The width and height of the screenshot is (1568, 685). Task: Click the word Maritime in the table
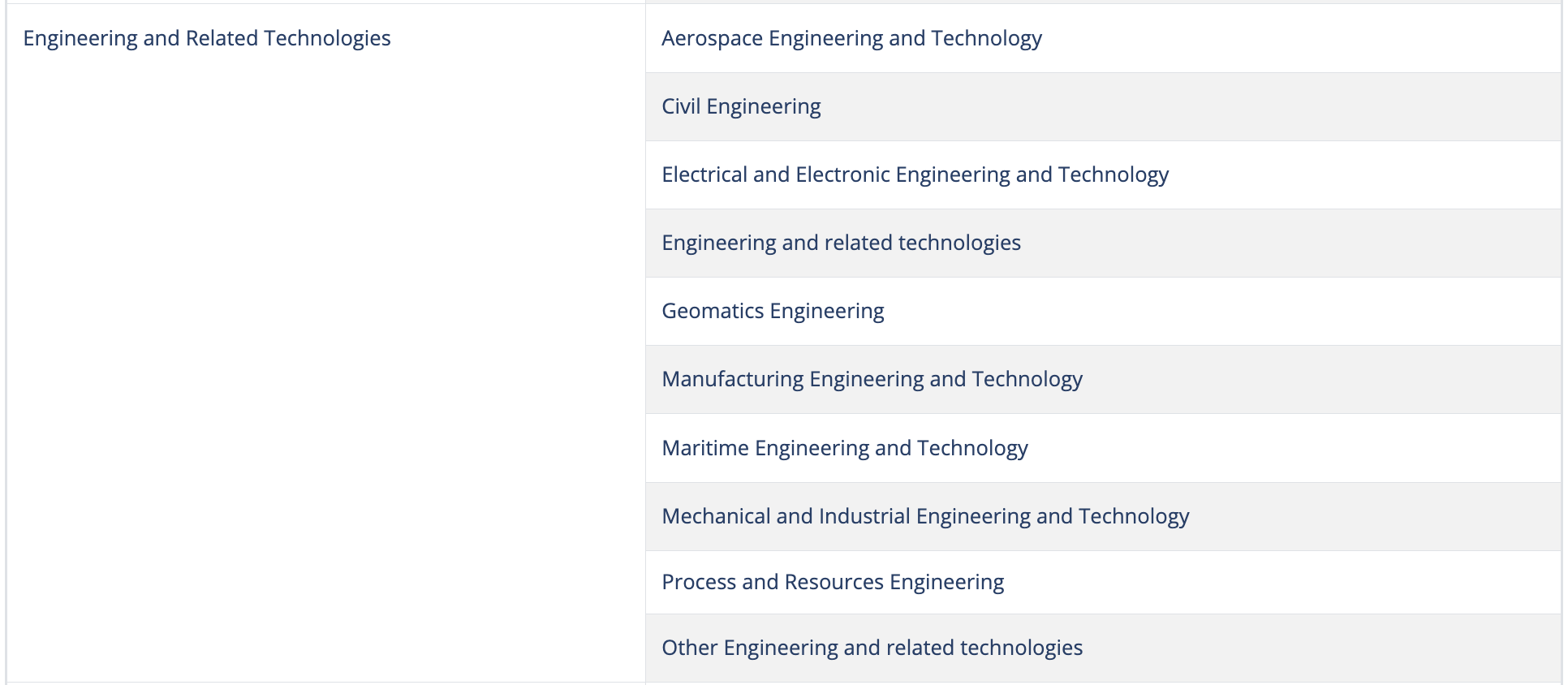click(x=704, y=448)
